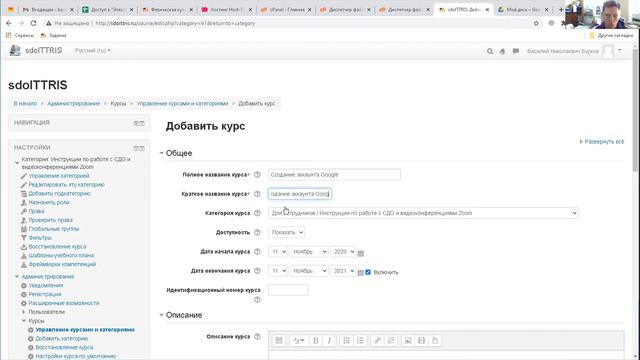
Task: Open the Русский (ru) language menu
Action: [93, 51]
